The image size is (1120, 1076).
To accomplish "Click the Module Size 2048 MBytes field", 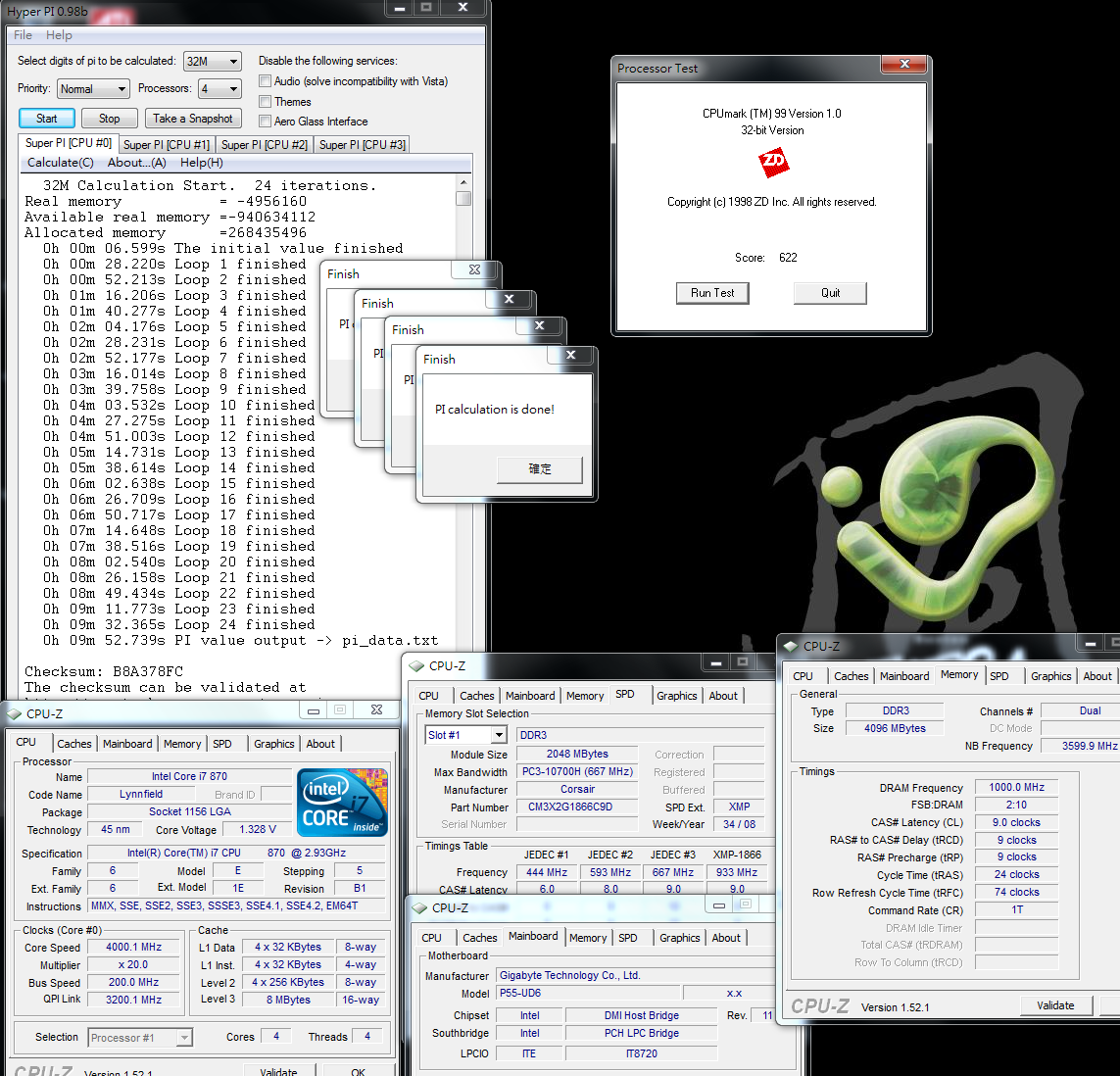I will click(577, 755).
